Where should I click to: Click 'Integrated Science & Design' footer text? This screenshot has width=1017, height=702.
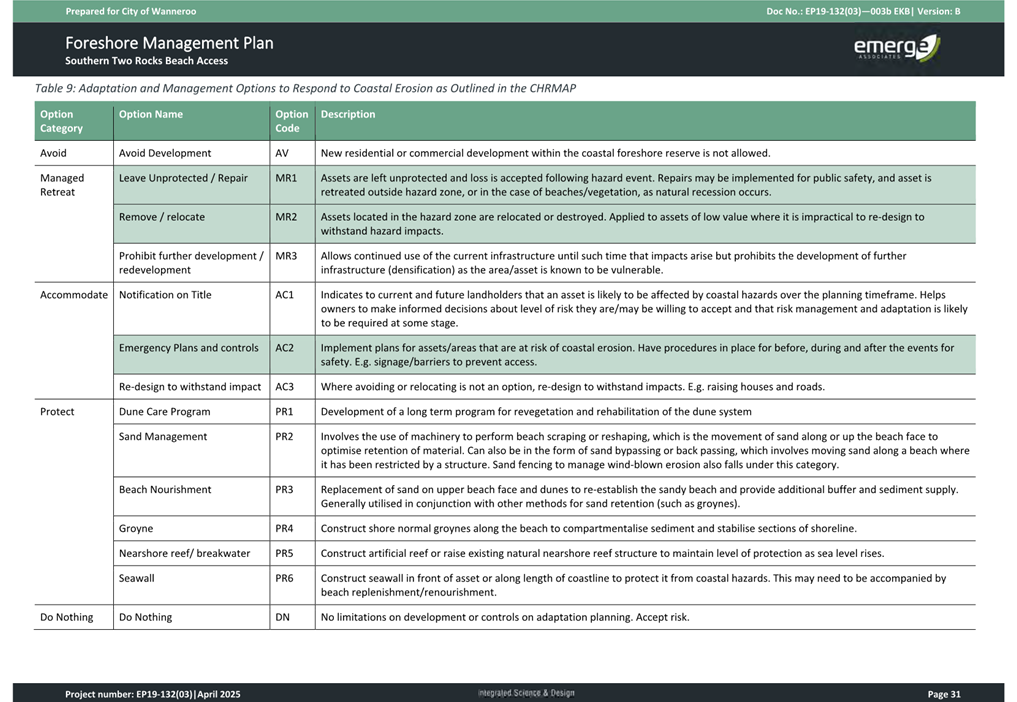coord(526,693)
